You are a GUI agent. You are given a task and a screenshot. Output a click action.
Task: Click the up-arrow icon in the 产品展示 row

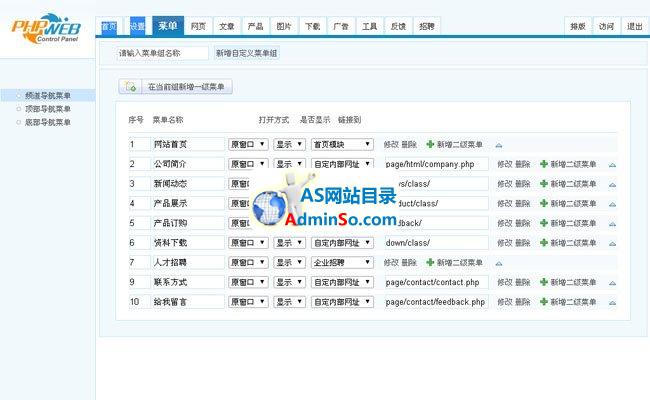pos(612,204)
